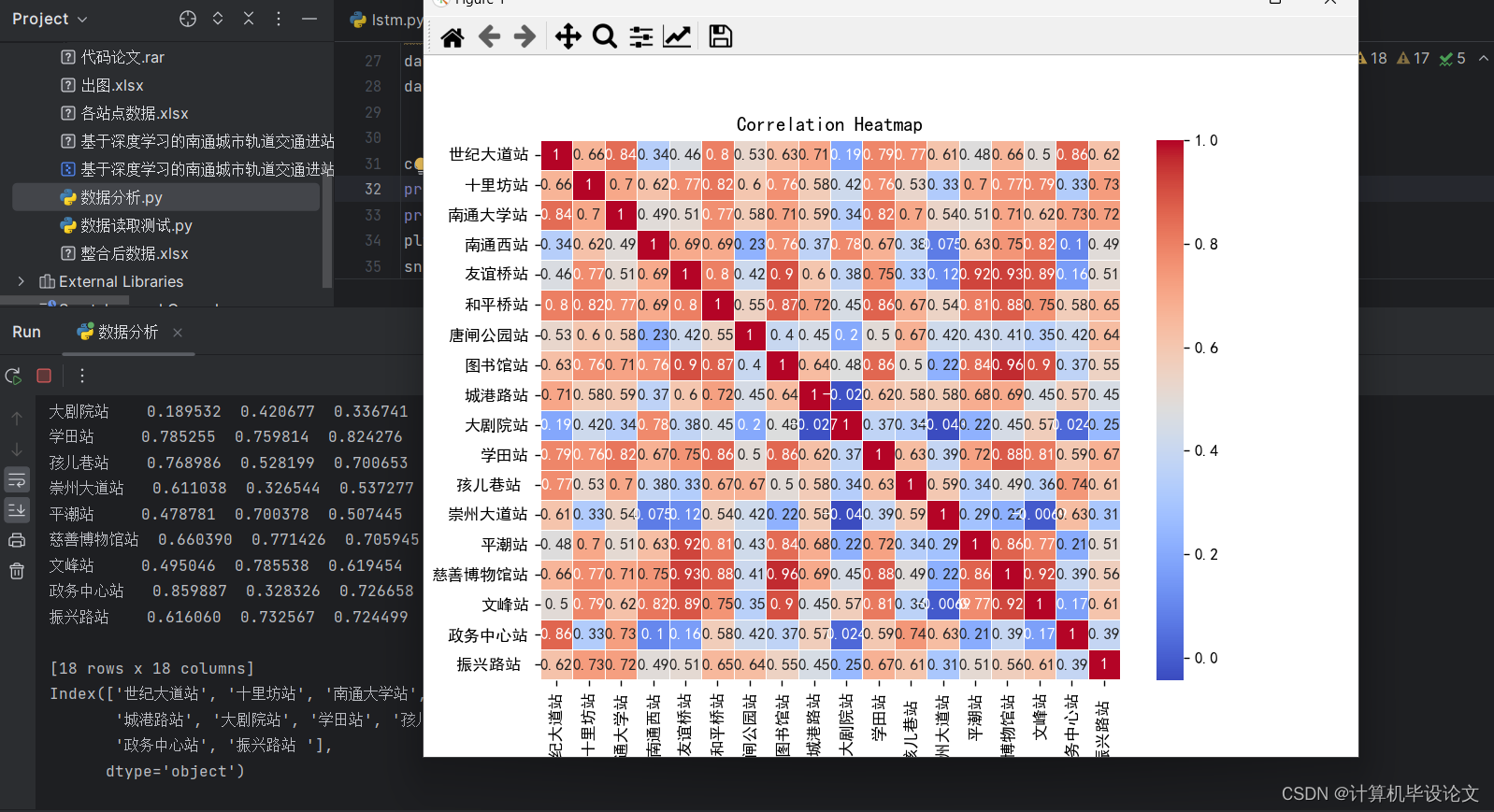Screen dimensions: 1494x812
Task: Click print console output icon
Action: click(x=17, y=540)
